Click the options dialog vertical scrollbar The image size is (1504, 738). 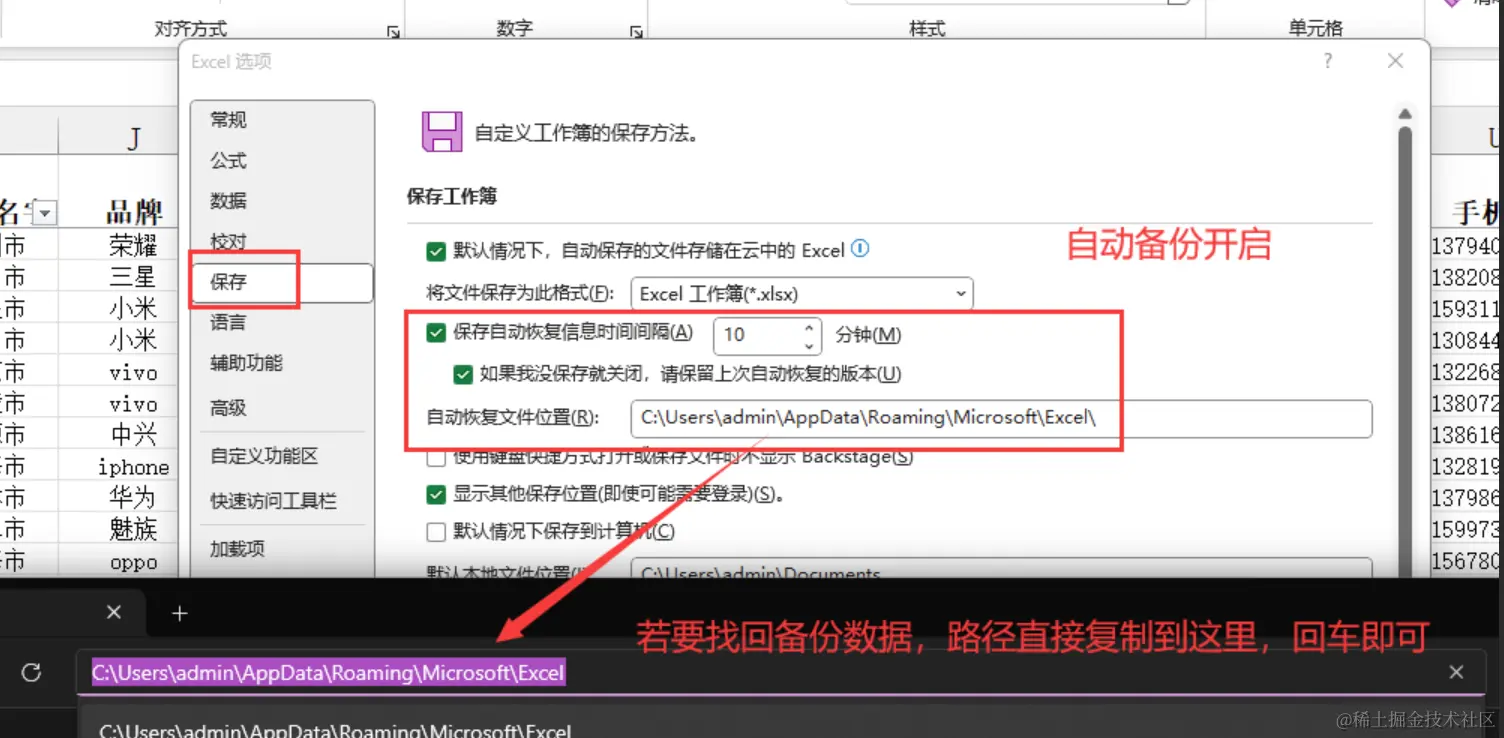point(1405,340)
